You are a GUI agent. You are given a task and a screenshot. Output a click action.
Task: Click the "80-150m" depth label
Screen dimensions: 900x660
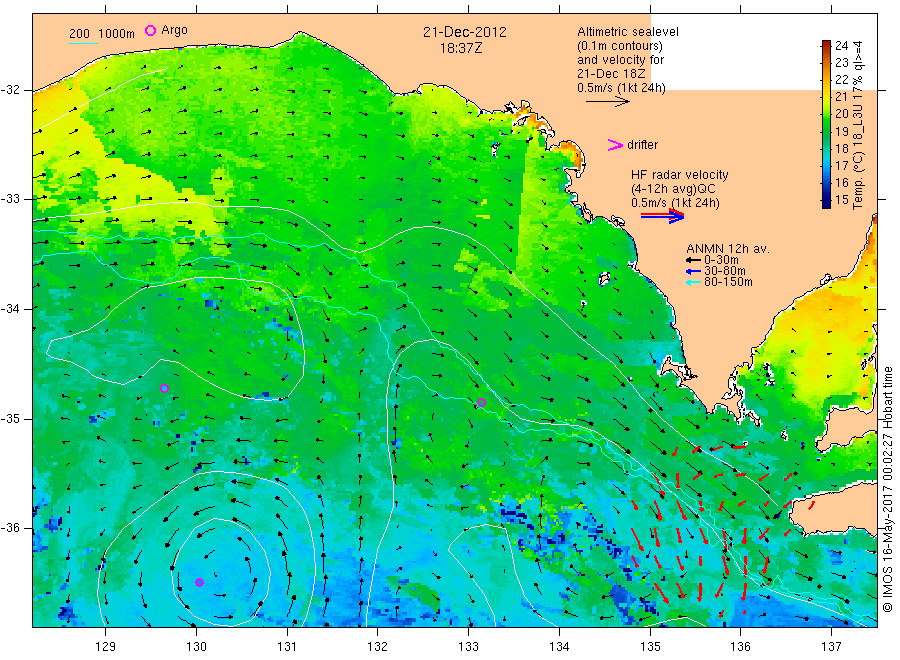tap(728, 282)
